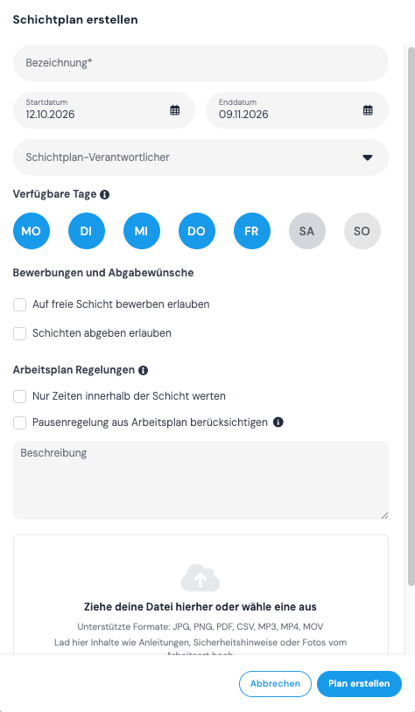Screen dimensions: 415x712
Task: Tick Nur Zeiten innerhalb der Schicht werten
Action: [x=20, y=397]
